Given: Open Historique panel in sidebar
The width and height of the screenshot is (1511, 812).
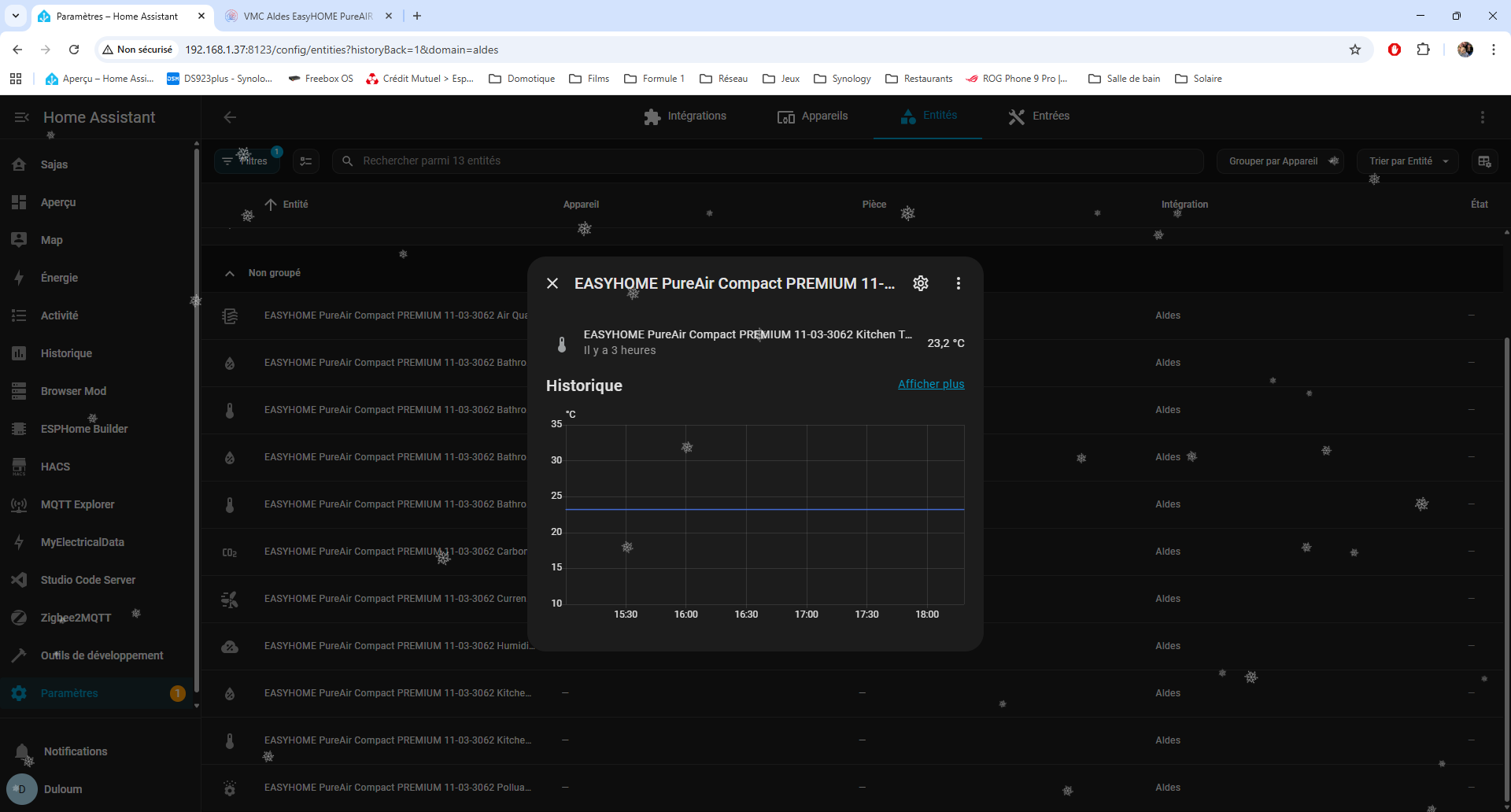Looking at the screenshot, I should click(97, 353).
